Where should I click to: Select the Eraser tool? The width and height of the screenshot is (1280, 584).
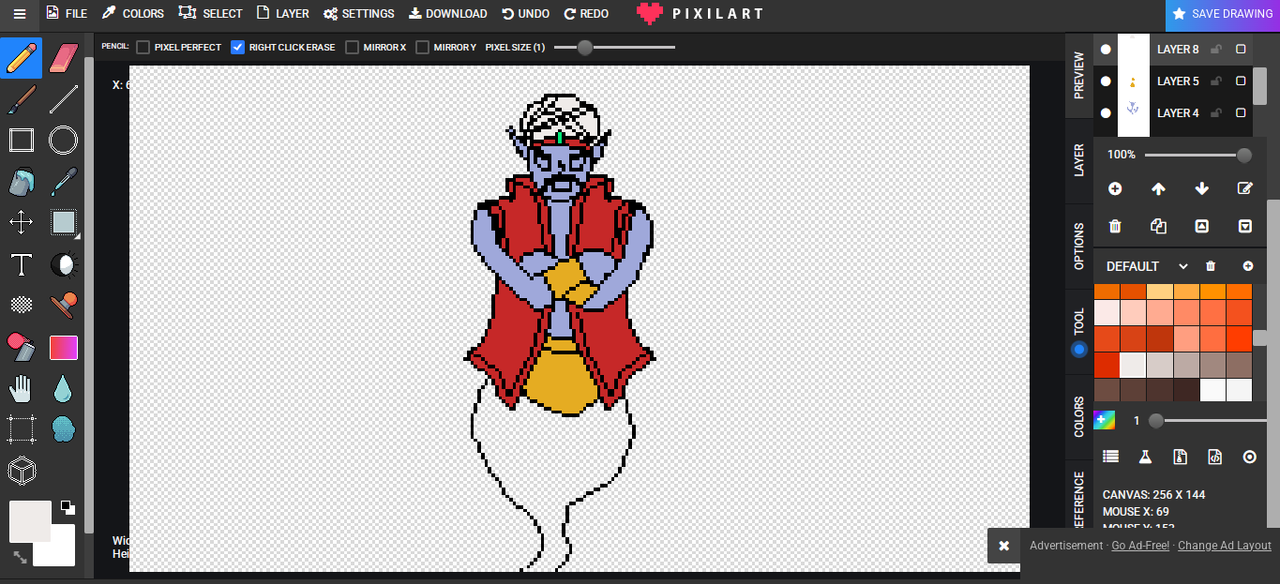(63, 58)
